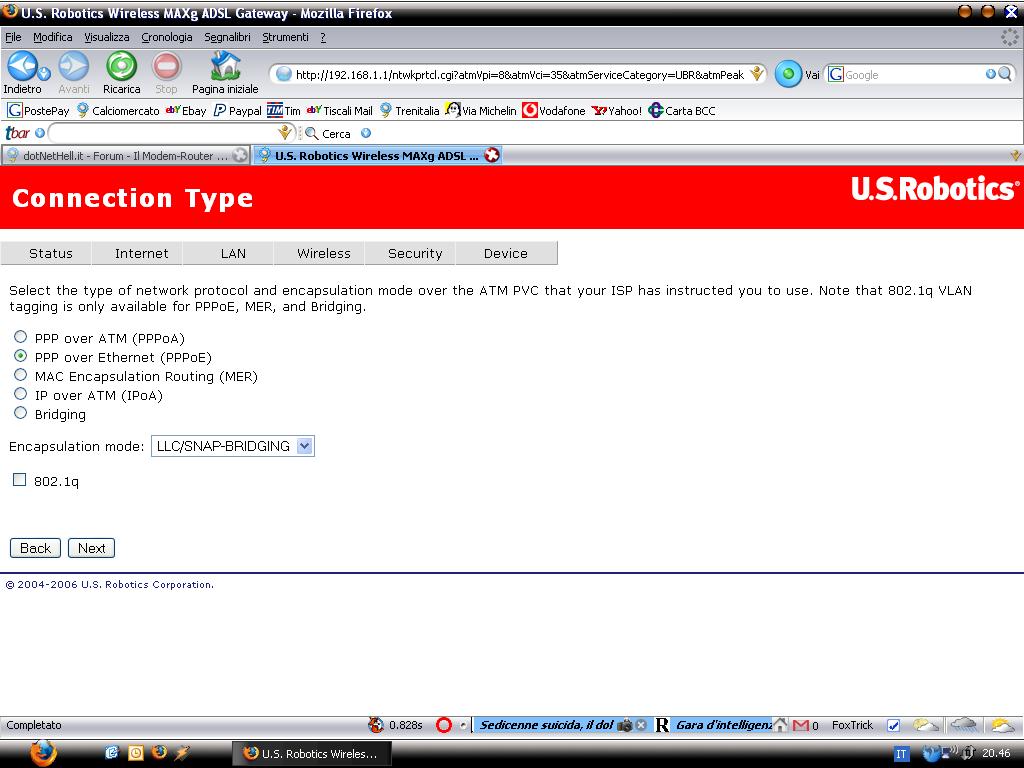This screenshot has width=1024, height=768.
Task: Click the home icon in the status bar
Action: (x=780, y=724)
